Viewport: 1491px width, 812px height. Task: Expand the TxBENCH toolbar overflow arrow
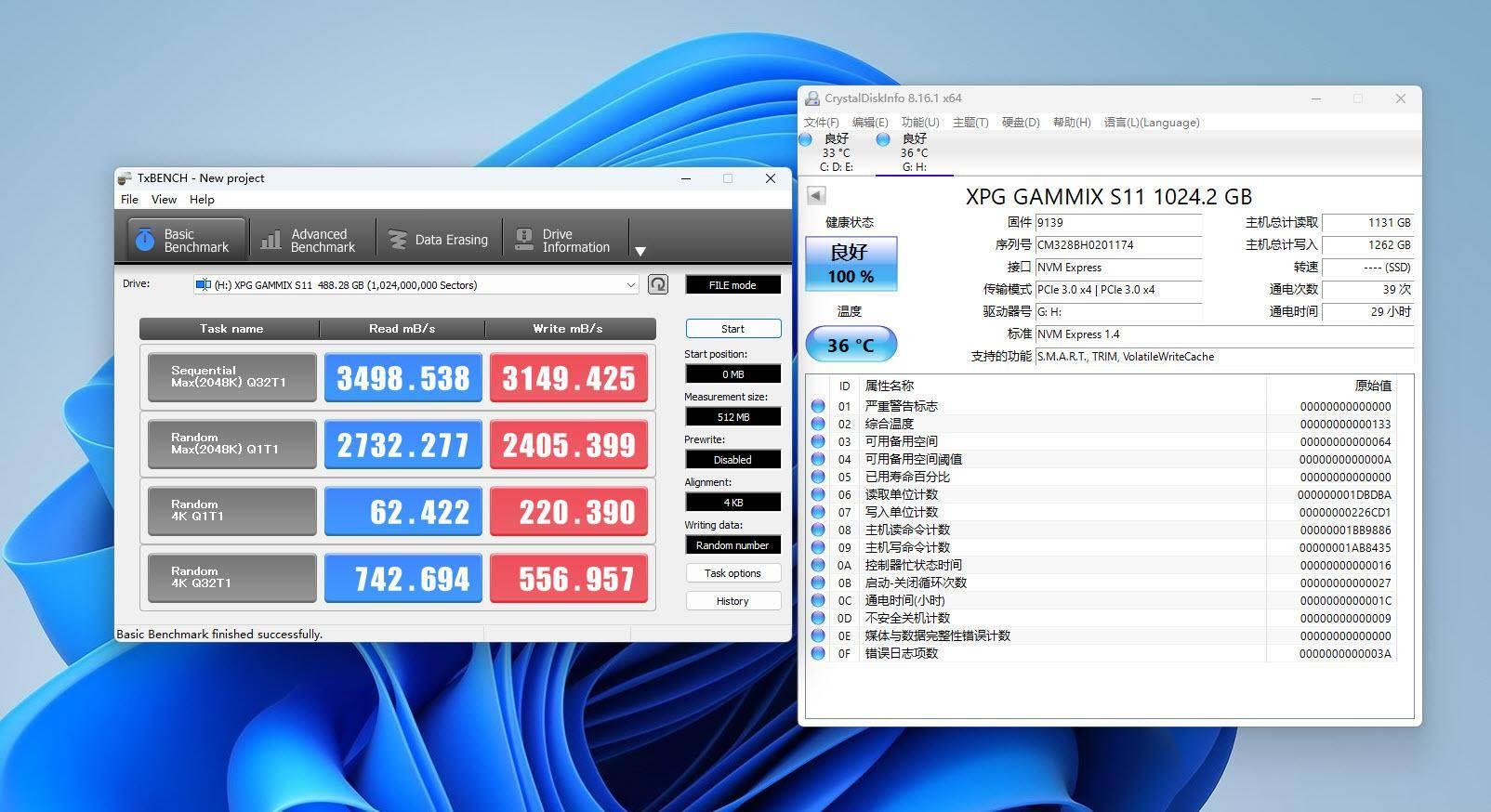point(640,251)
